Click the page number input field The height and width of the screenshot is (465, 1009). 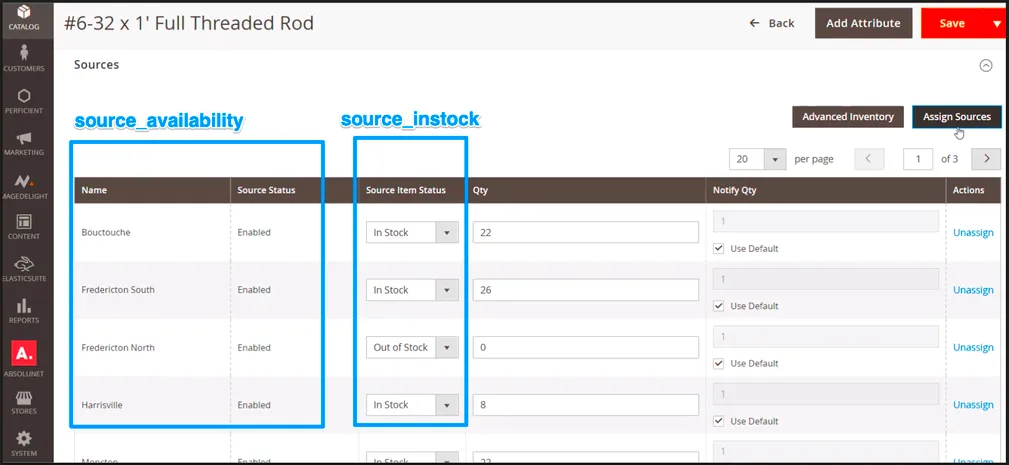tap(918, 159)
